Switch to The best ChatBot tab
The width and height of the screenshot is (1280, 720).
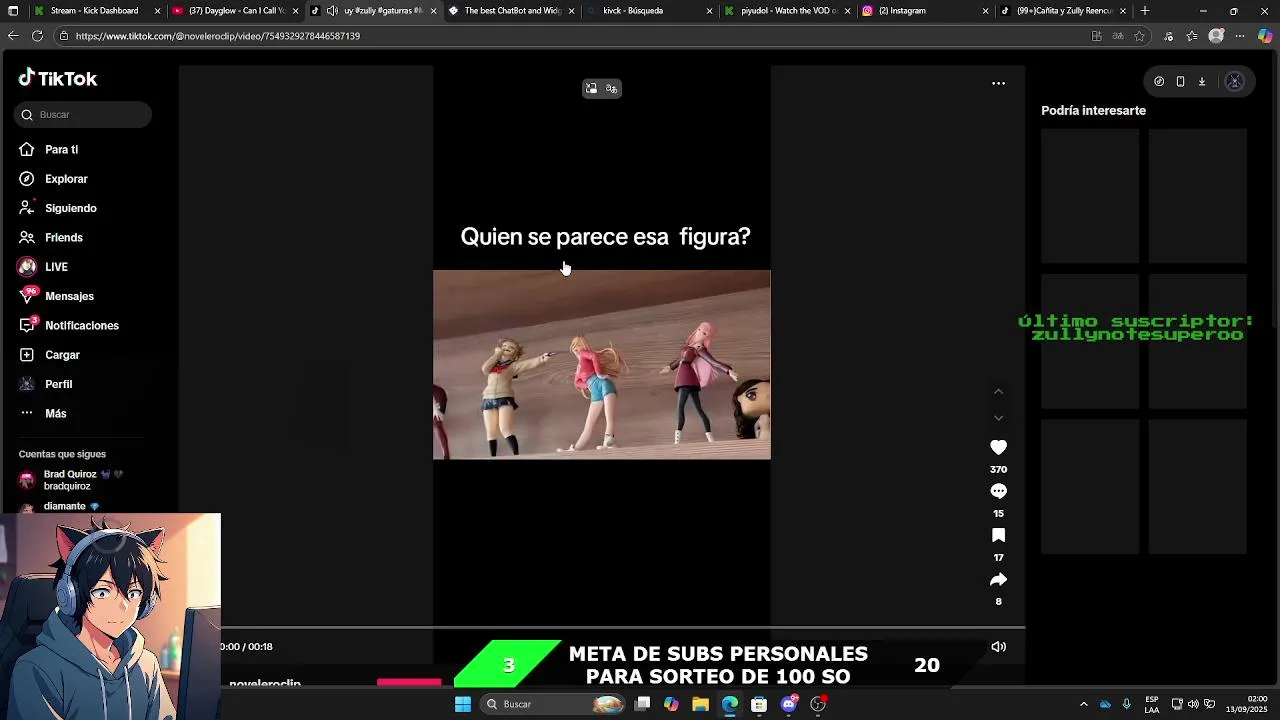coord(510,11)
